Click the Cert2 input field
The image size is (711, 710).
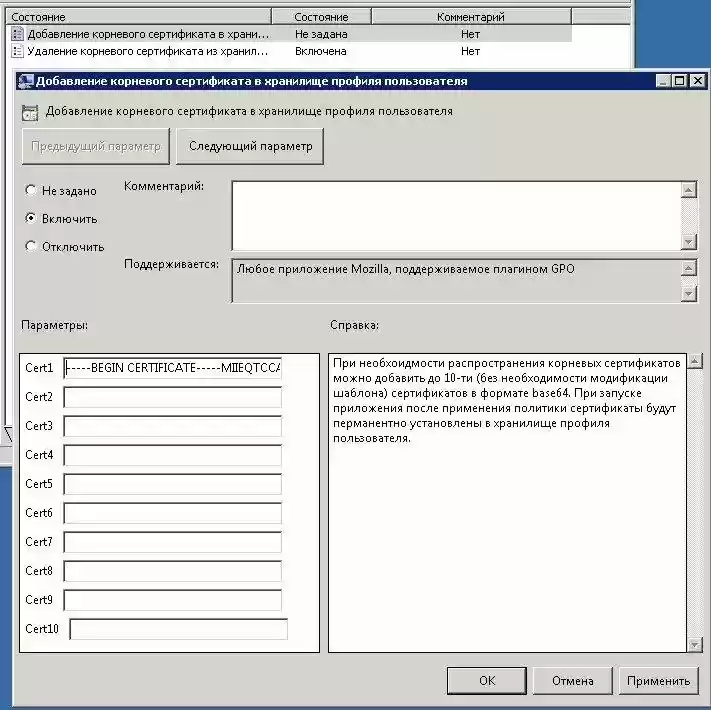click(x=173, y=397)
